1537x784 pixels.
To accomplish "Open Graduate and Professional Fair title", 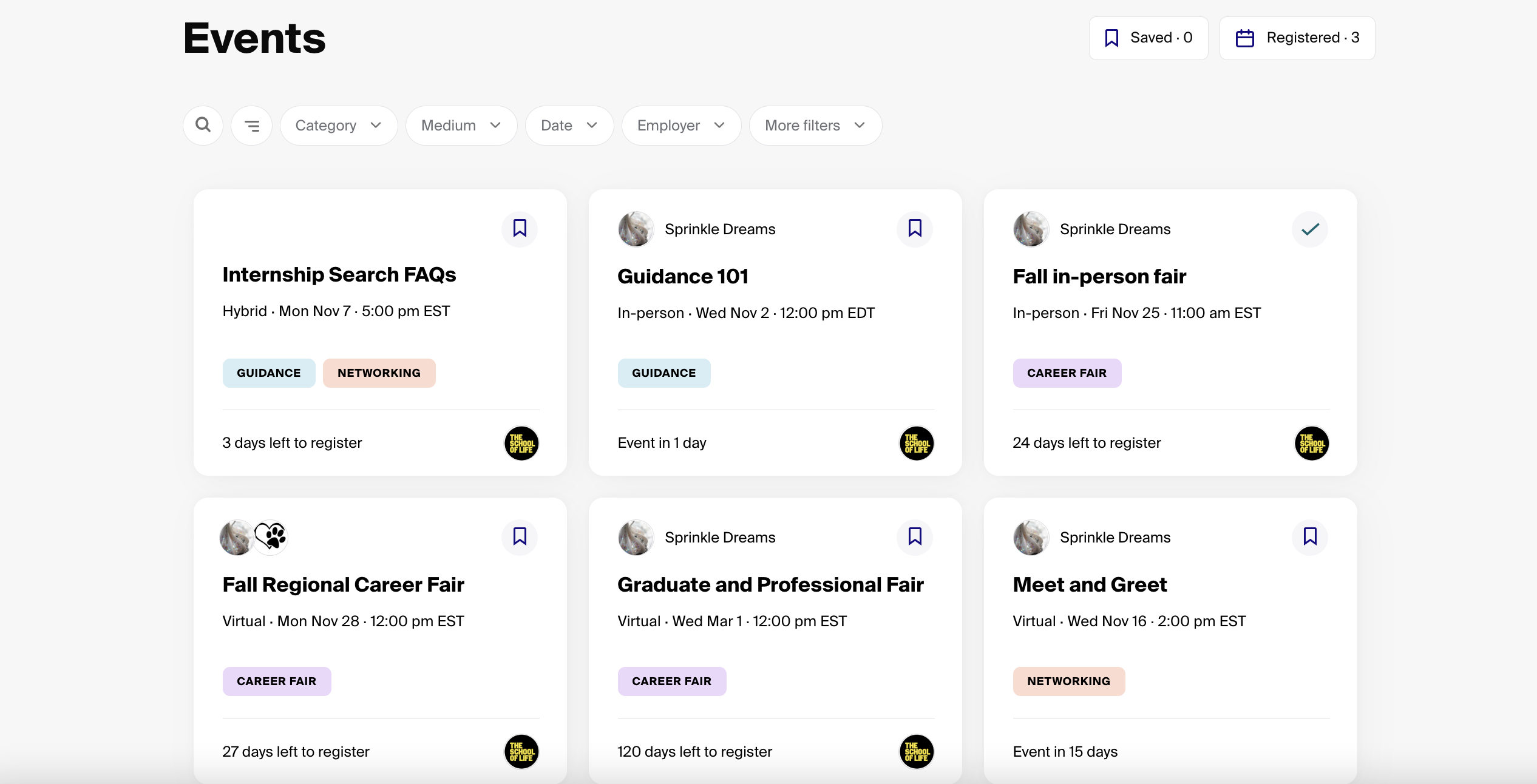I will (771, 585).
